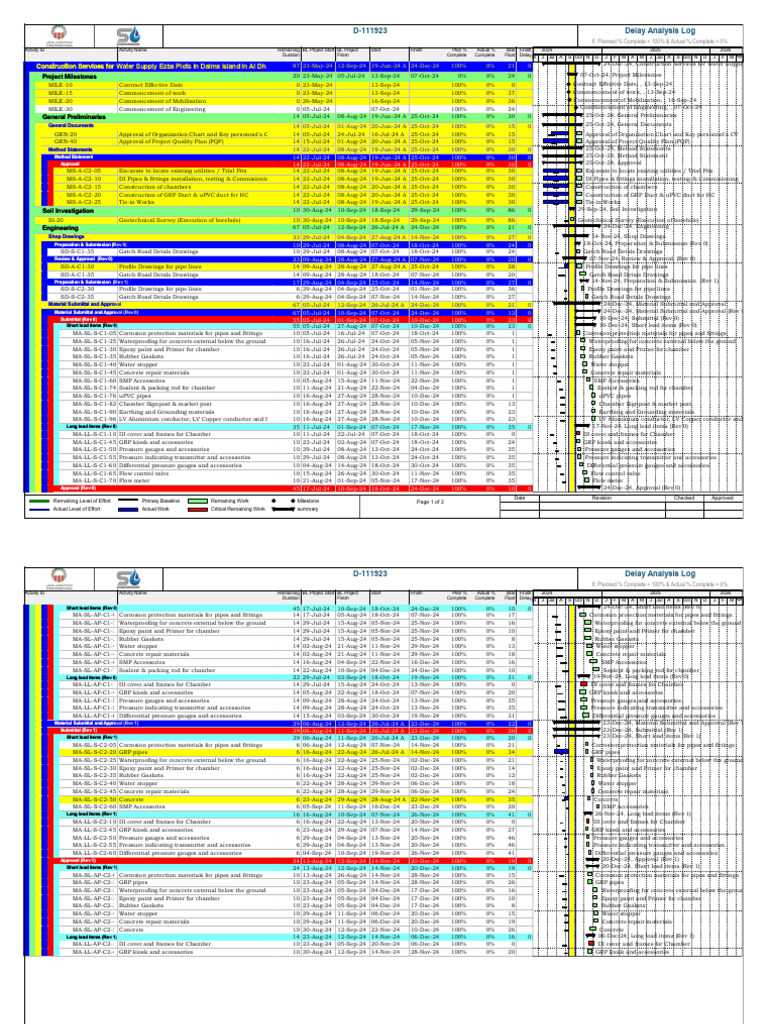Click the 'Soil Investigation' section row in table

(281, 211)
